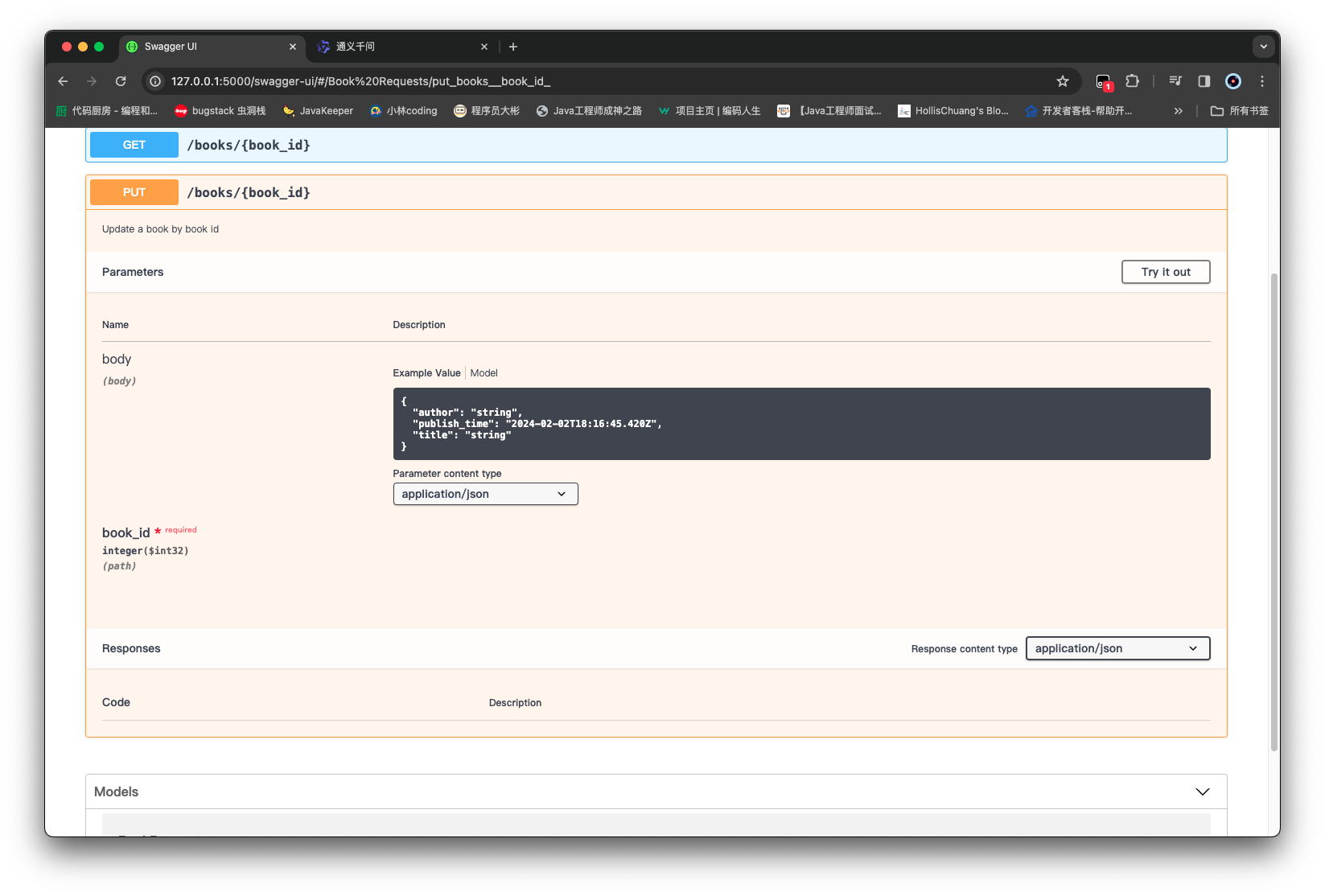This screenshot has width=1325, height=896.
Task: Click the body parameter name
Action: point(117,359)
